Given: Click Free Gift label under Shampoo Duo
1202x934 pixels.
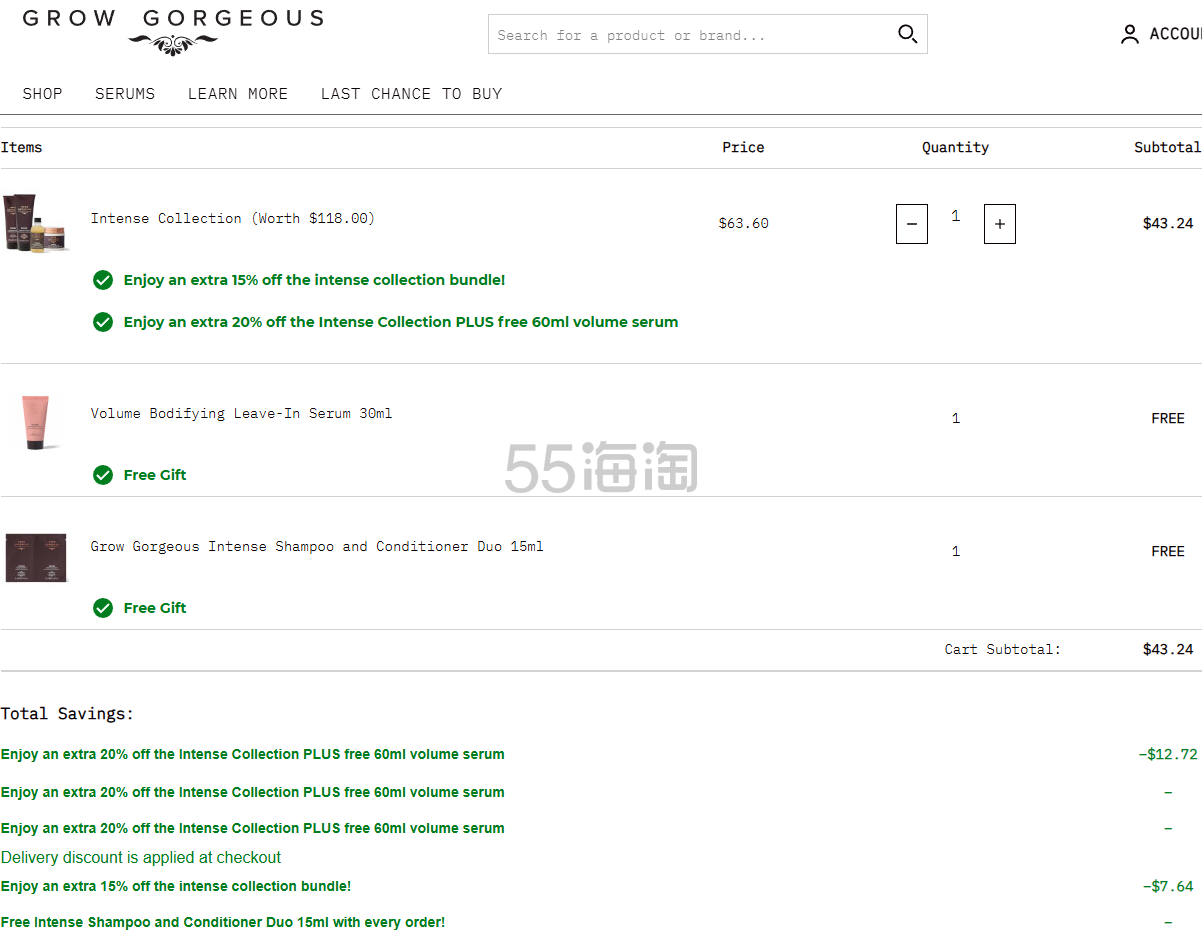Looking at the screenshot, I should [155, 608].
